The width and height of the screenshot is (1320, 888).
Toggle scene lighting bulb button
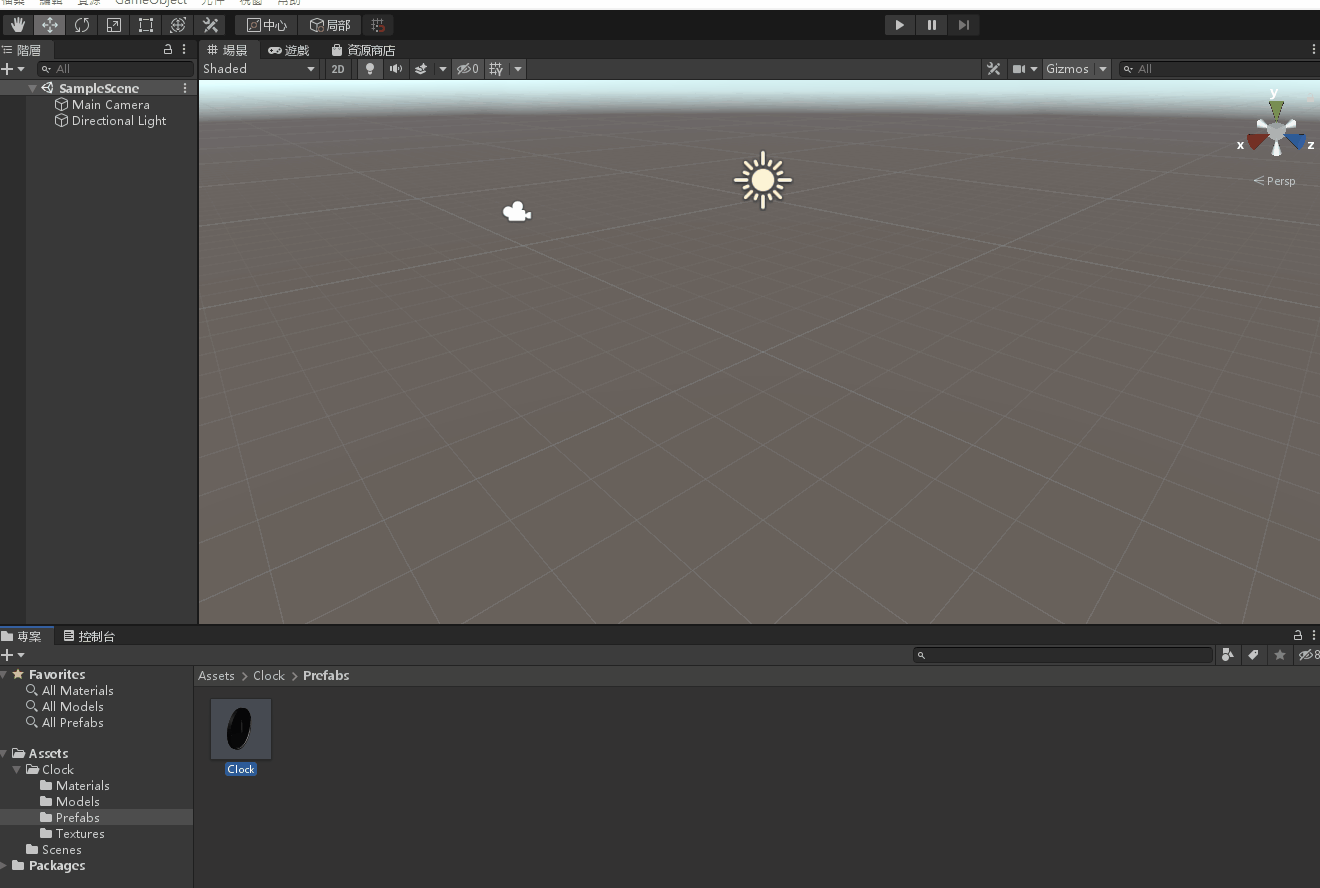coord(370,69)
